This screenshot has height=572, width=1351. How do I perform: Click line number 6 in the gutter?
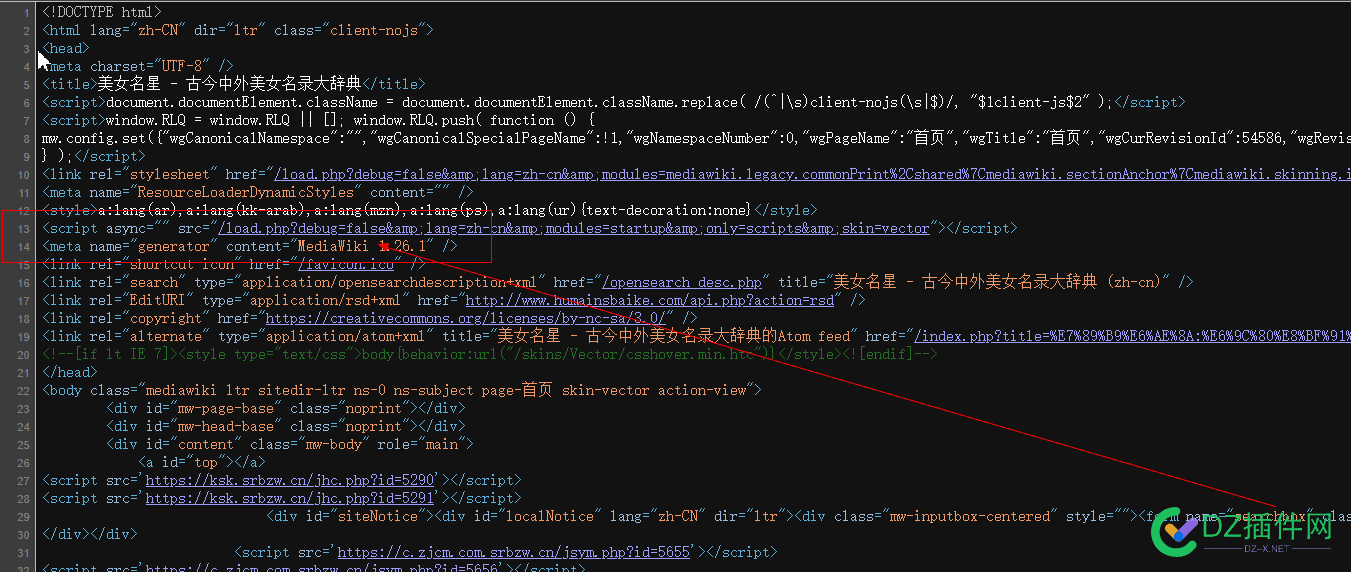[25, 102]
